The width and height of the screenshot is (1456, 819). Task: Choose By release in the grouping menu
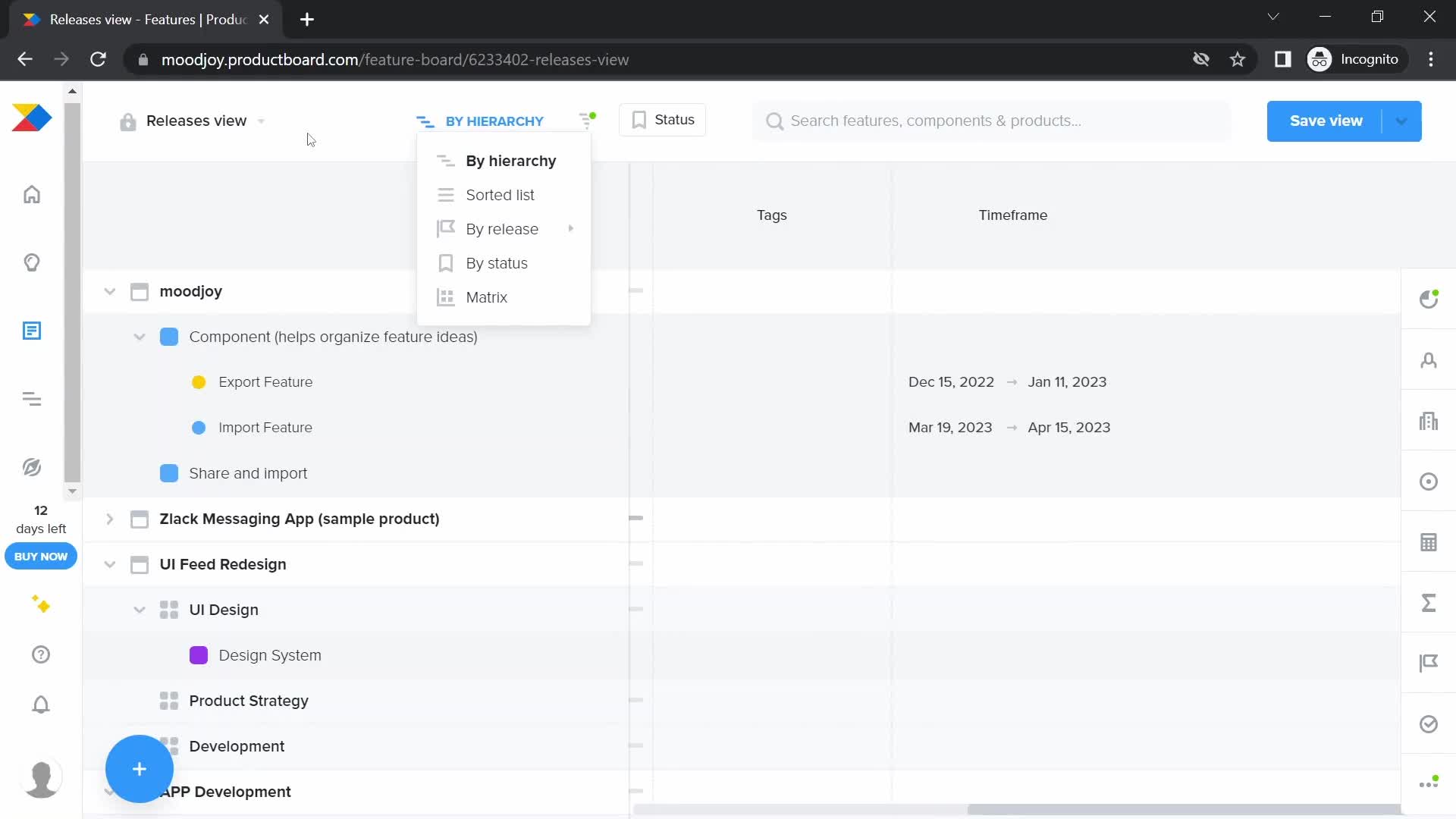504,229
